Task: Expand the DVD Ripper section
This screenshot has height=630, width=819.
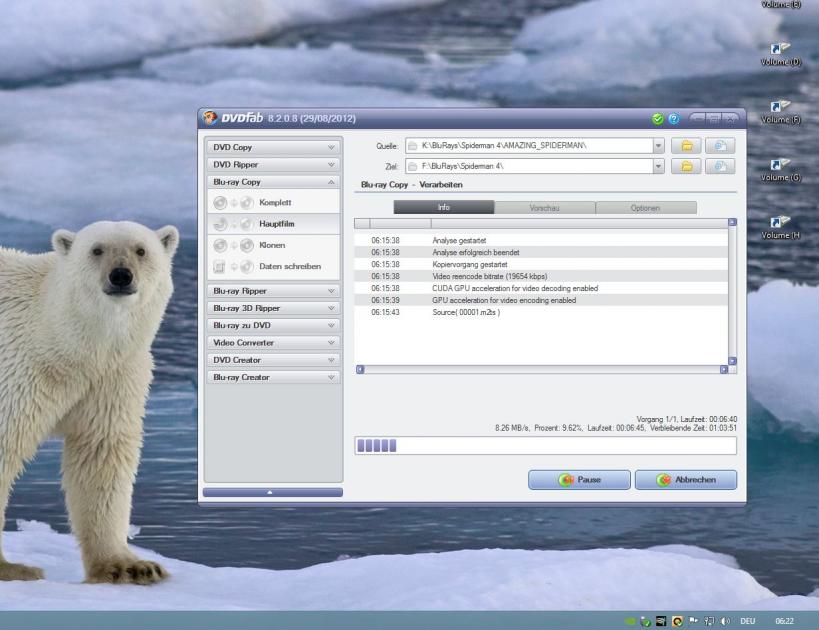Action: [x=273, y=165]
